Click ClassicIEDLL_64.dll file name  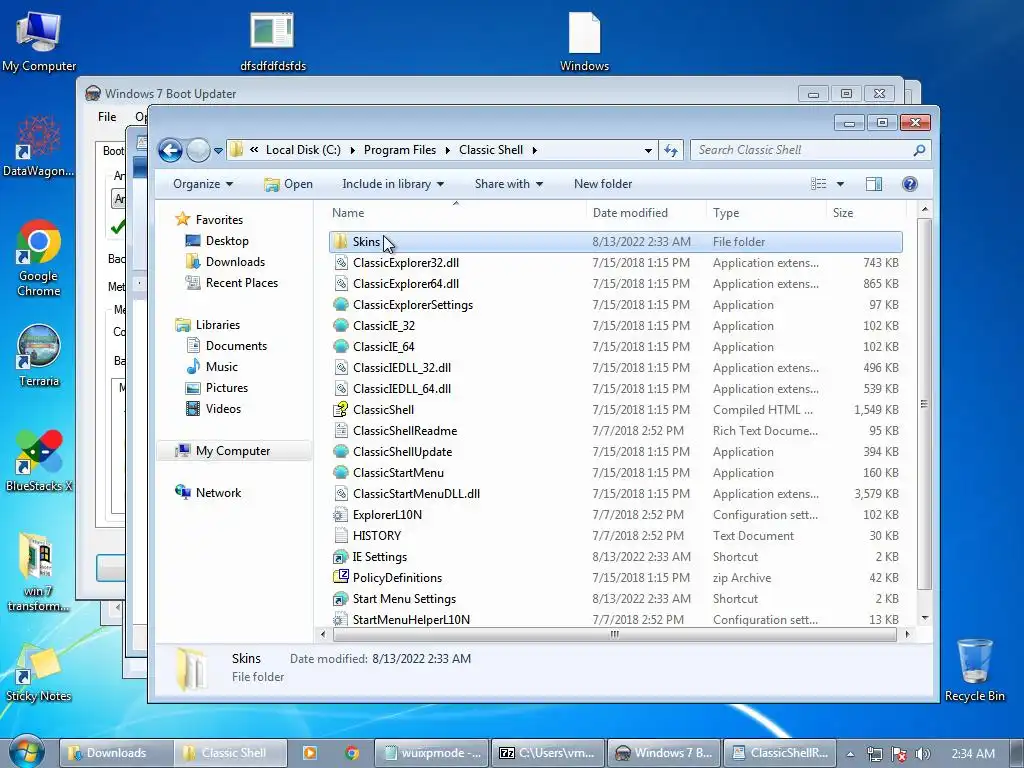pyautogui.click(x=402, y=389)
